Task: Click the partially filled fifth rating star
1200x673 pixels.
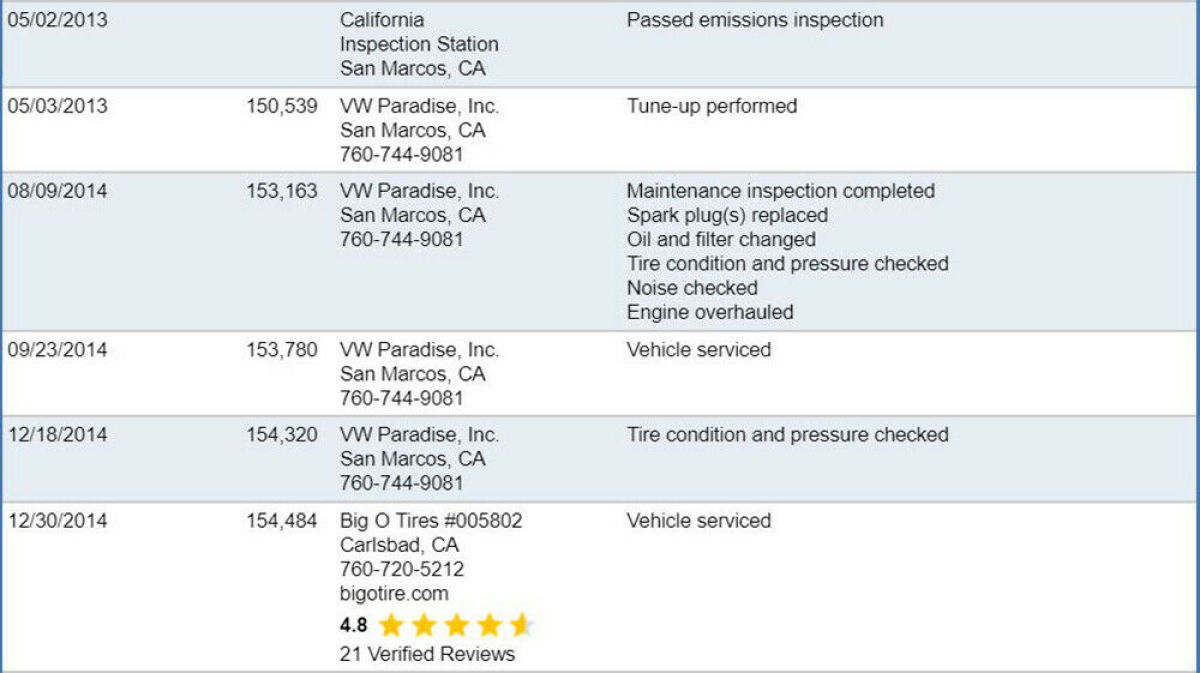Action: (521, 626)
